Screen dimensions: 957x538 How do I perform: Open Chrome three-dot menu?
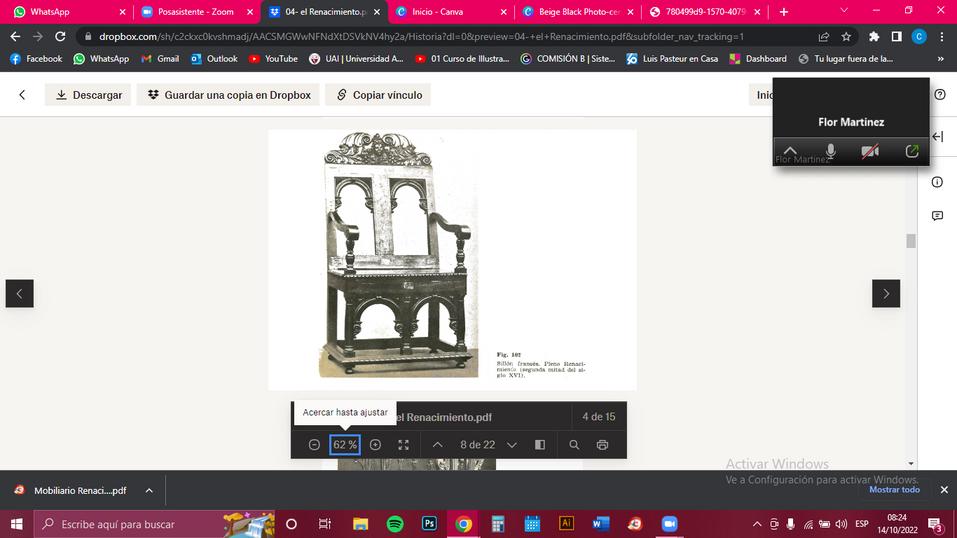coord(941,37)
